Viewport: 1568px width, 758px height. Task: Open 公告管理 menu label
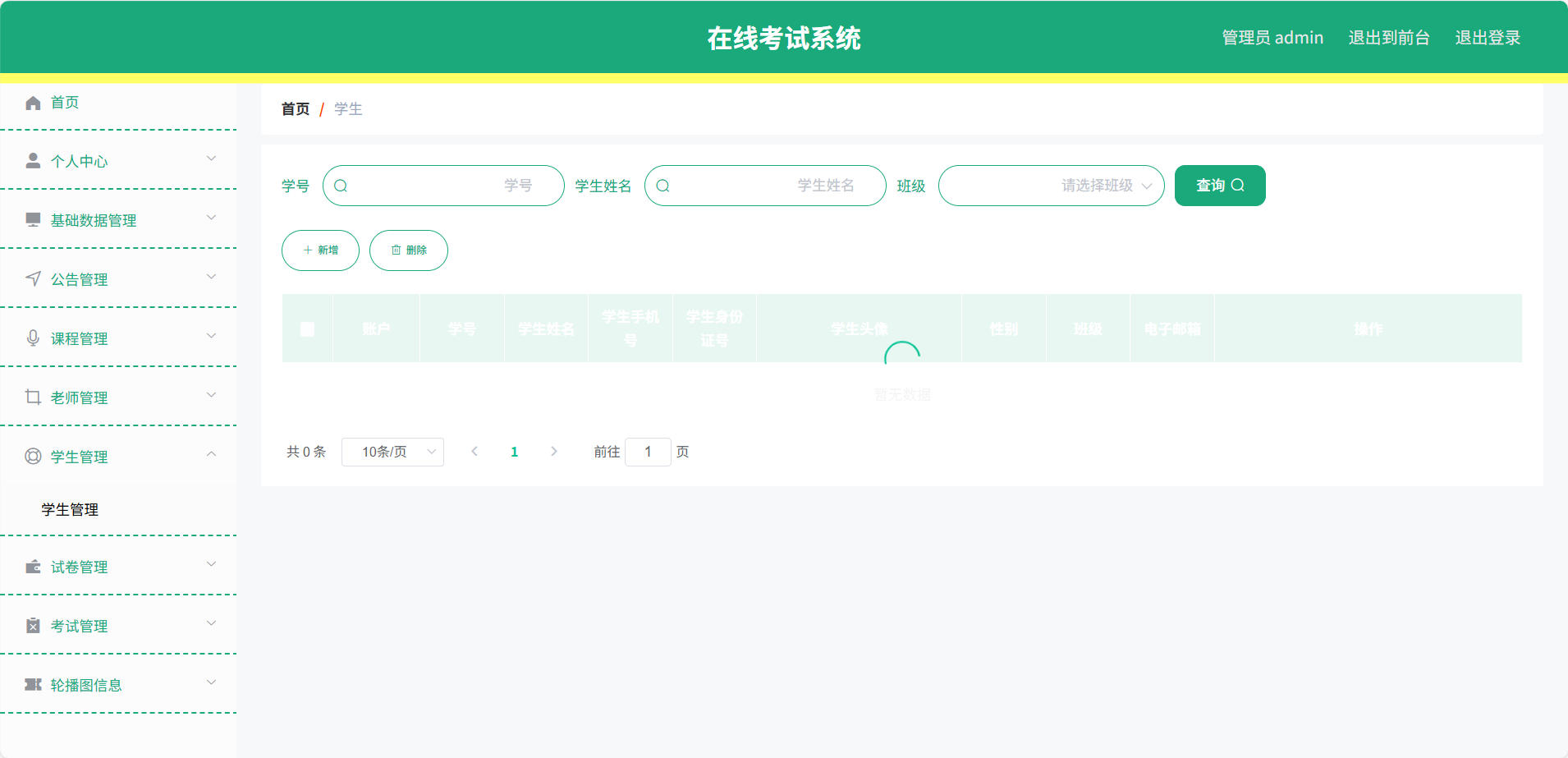point(79,279)
